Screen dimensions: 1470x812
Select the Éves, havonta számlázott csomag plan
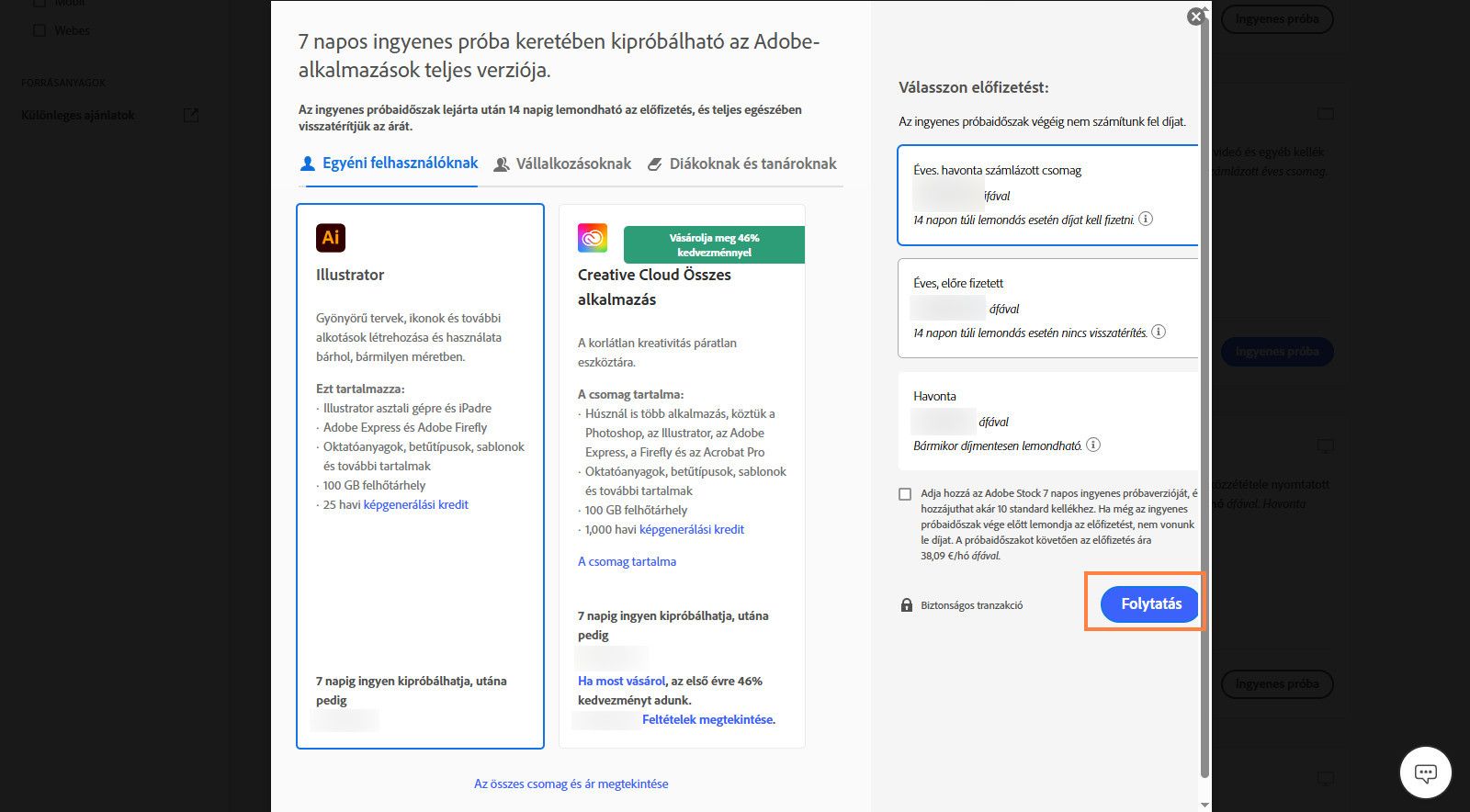tap(1047, 195)
